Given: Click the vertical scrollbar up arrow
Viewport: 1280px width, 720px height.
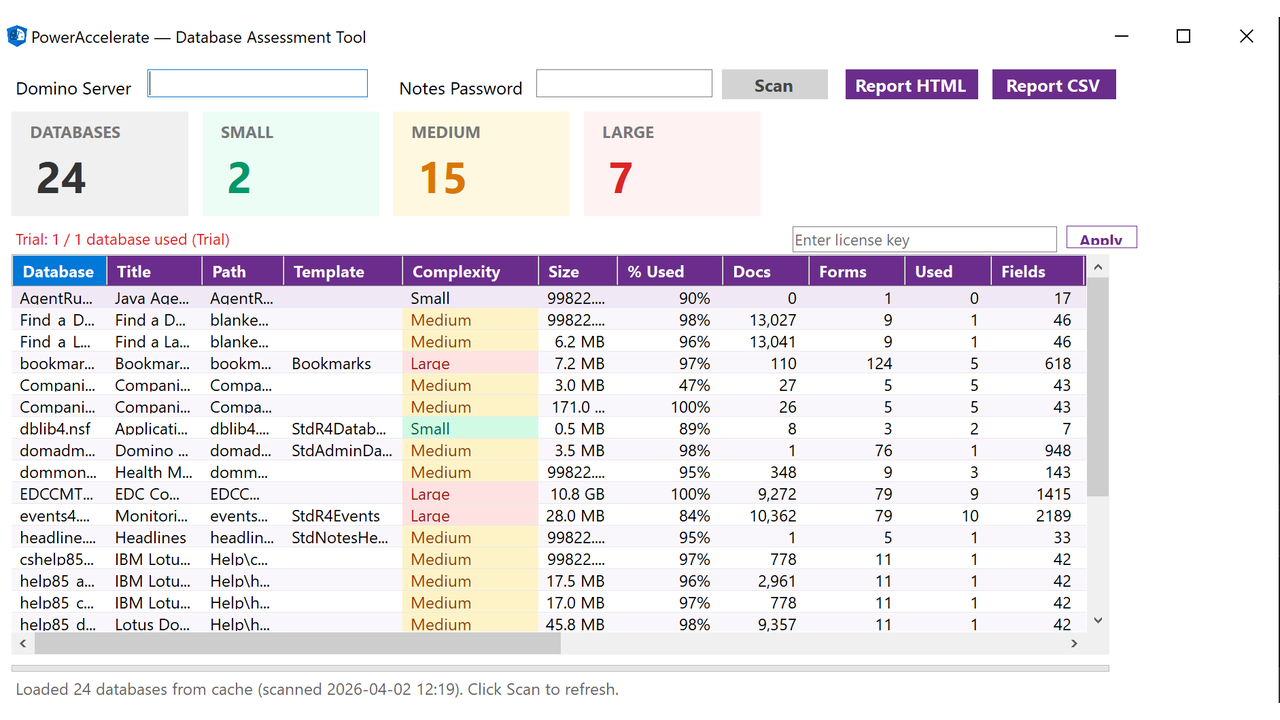Looking at the screenshot, I should (1097, 267).
